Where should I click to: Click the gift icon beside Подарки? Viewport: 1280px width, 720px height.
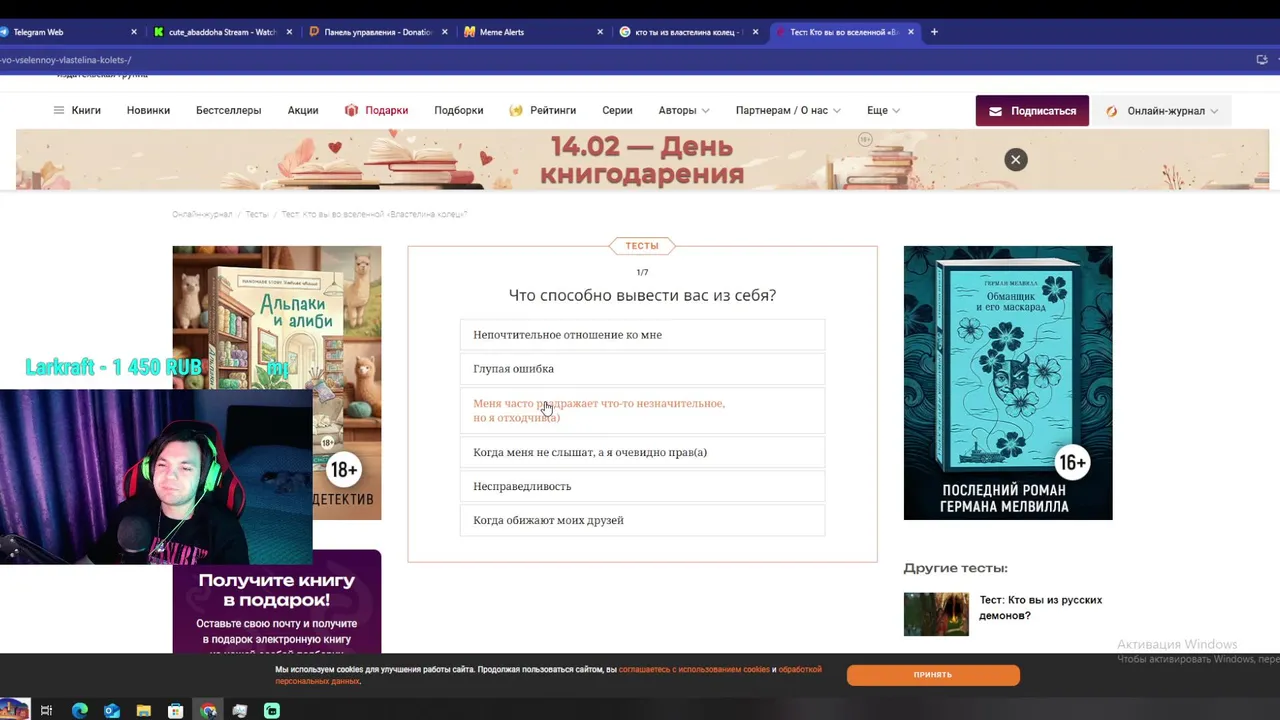[351, 111]
